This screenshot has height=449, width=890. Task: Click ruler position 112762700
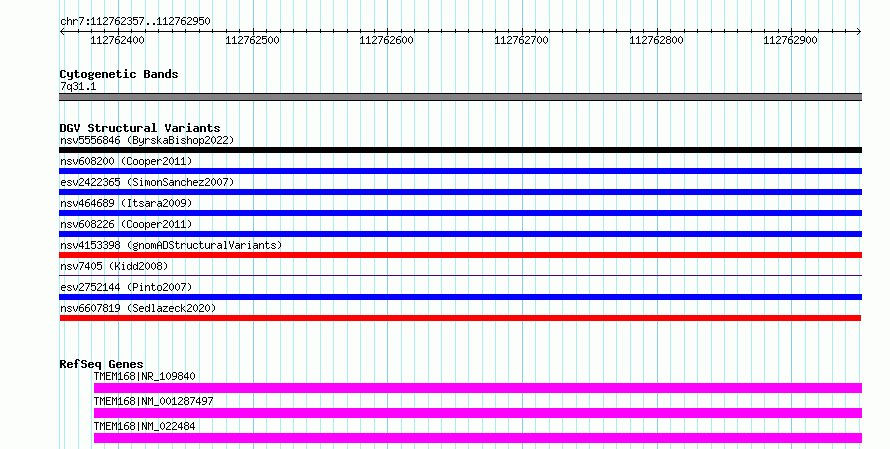click(x=522, y=40)
